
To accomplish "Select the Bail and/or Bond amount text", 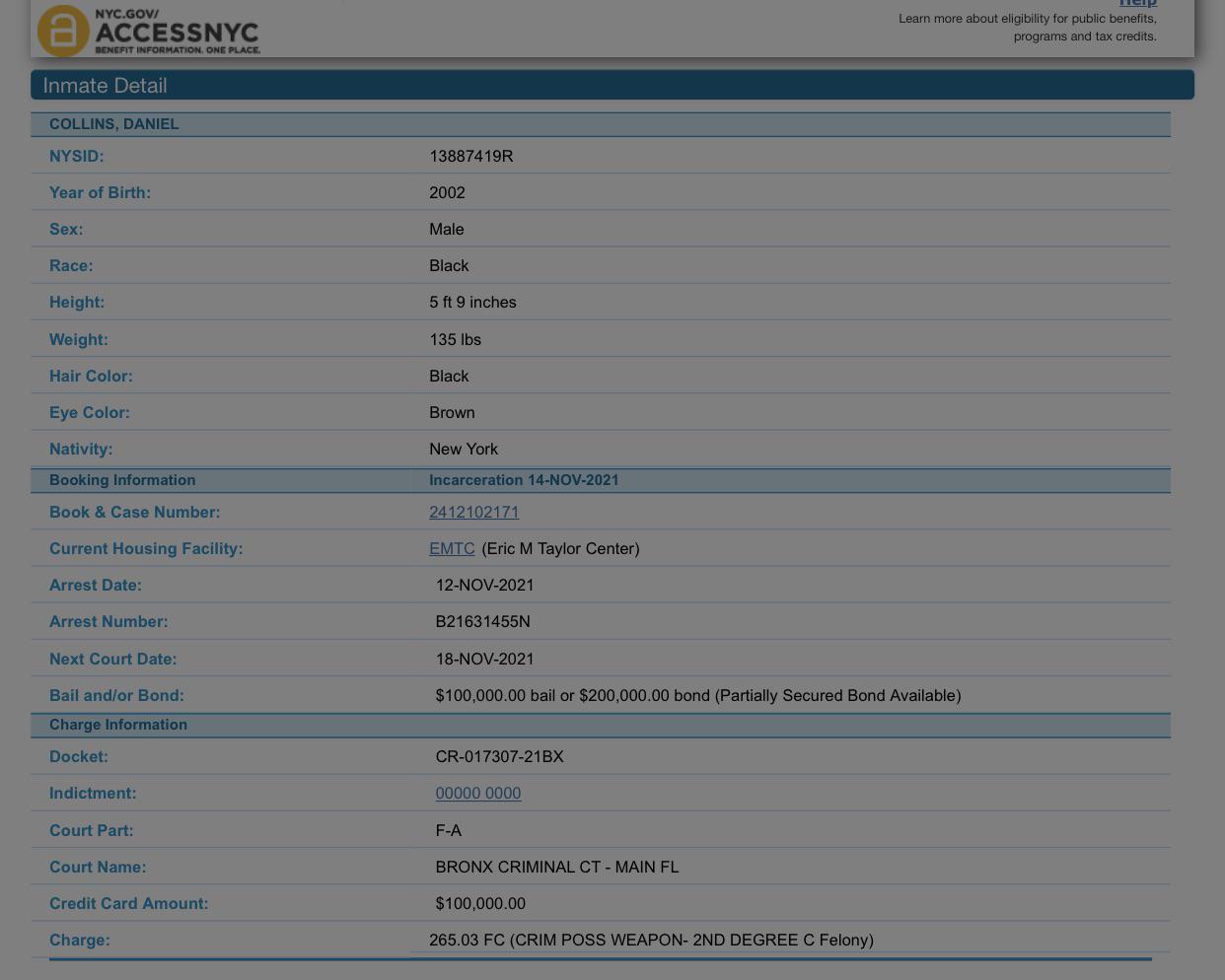I will point(698,695).
